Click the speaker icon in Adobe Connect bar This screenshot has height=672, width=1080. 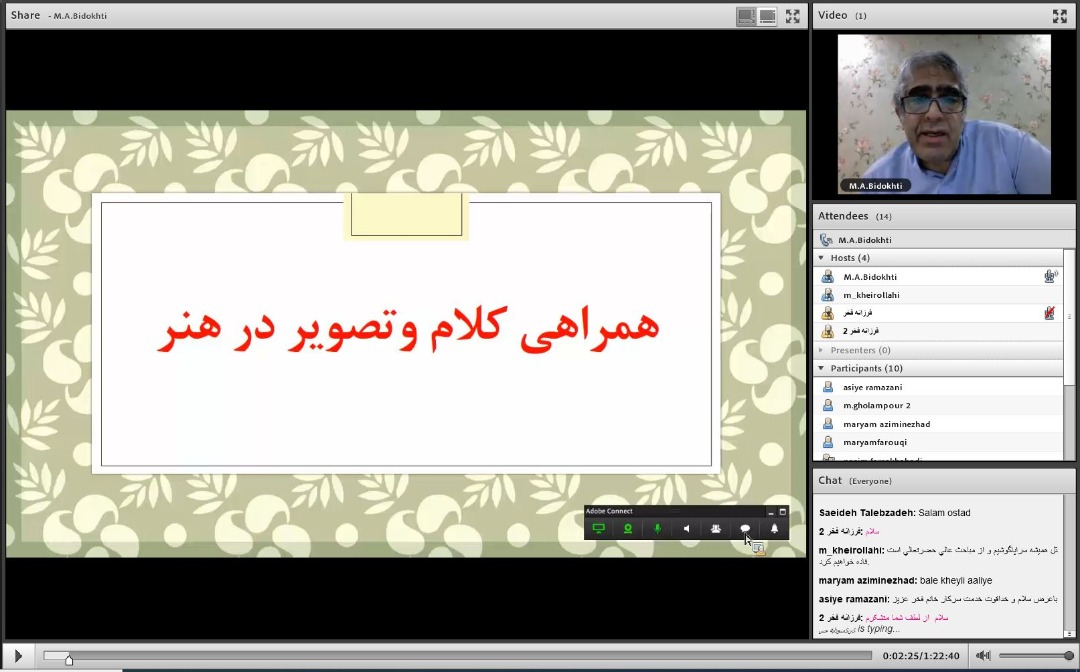[686, 529]
